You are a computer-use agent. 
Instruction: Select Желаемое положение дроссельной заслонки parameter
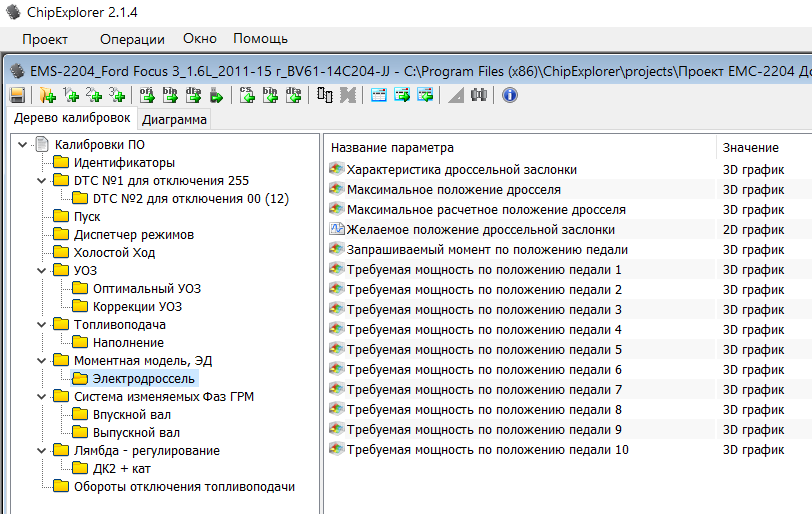pyautogui.click(x=466, y=230)
